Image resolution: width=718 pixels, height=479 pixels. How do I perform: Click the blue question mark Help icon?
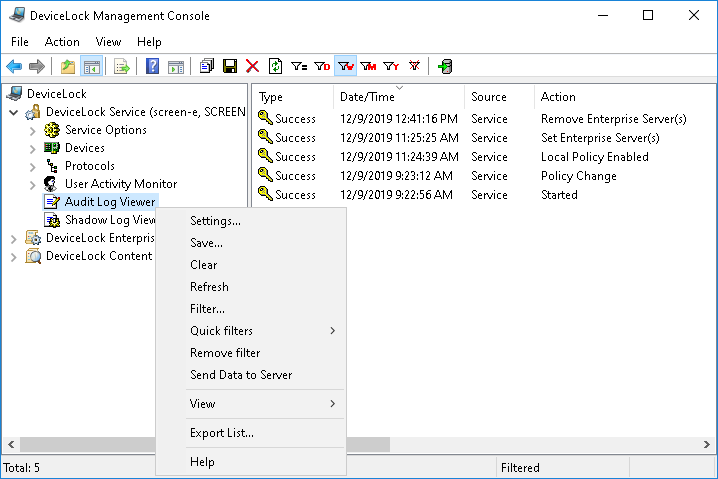pyautogui.click(x=152, y=67)
